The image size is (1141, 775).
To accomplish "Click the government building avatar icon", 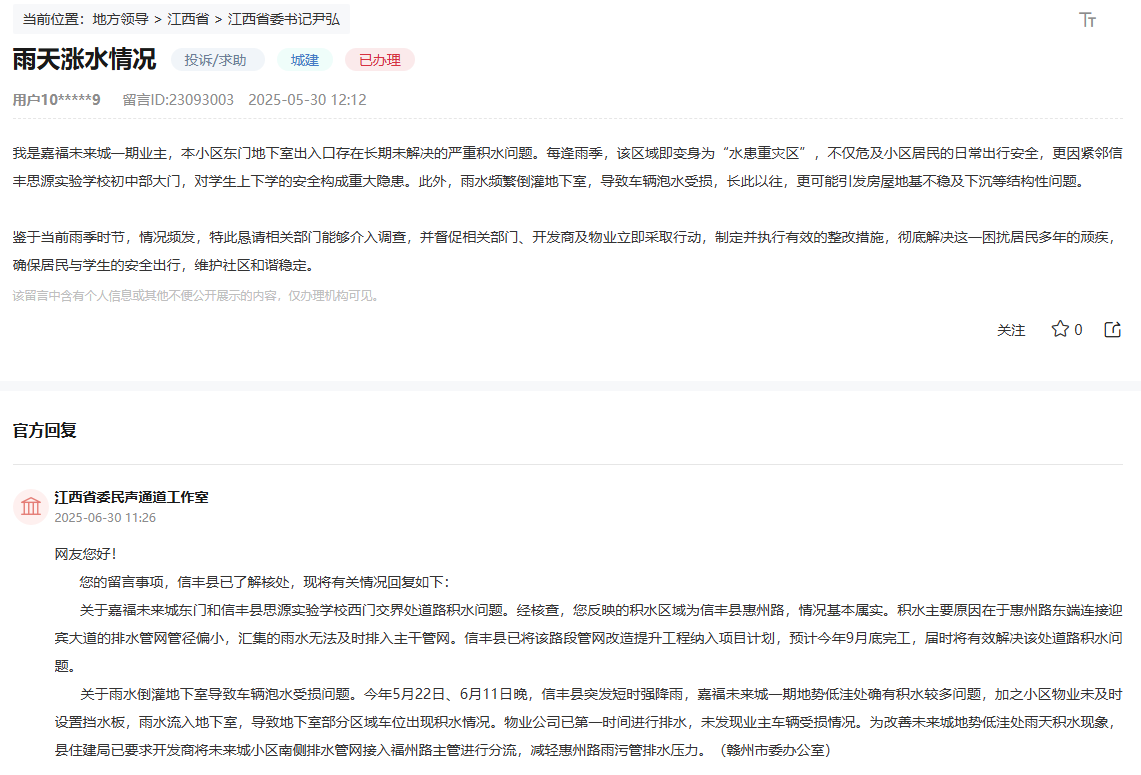I will tap(31, 506).
